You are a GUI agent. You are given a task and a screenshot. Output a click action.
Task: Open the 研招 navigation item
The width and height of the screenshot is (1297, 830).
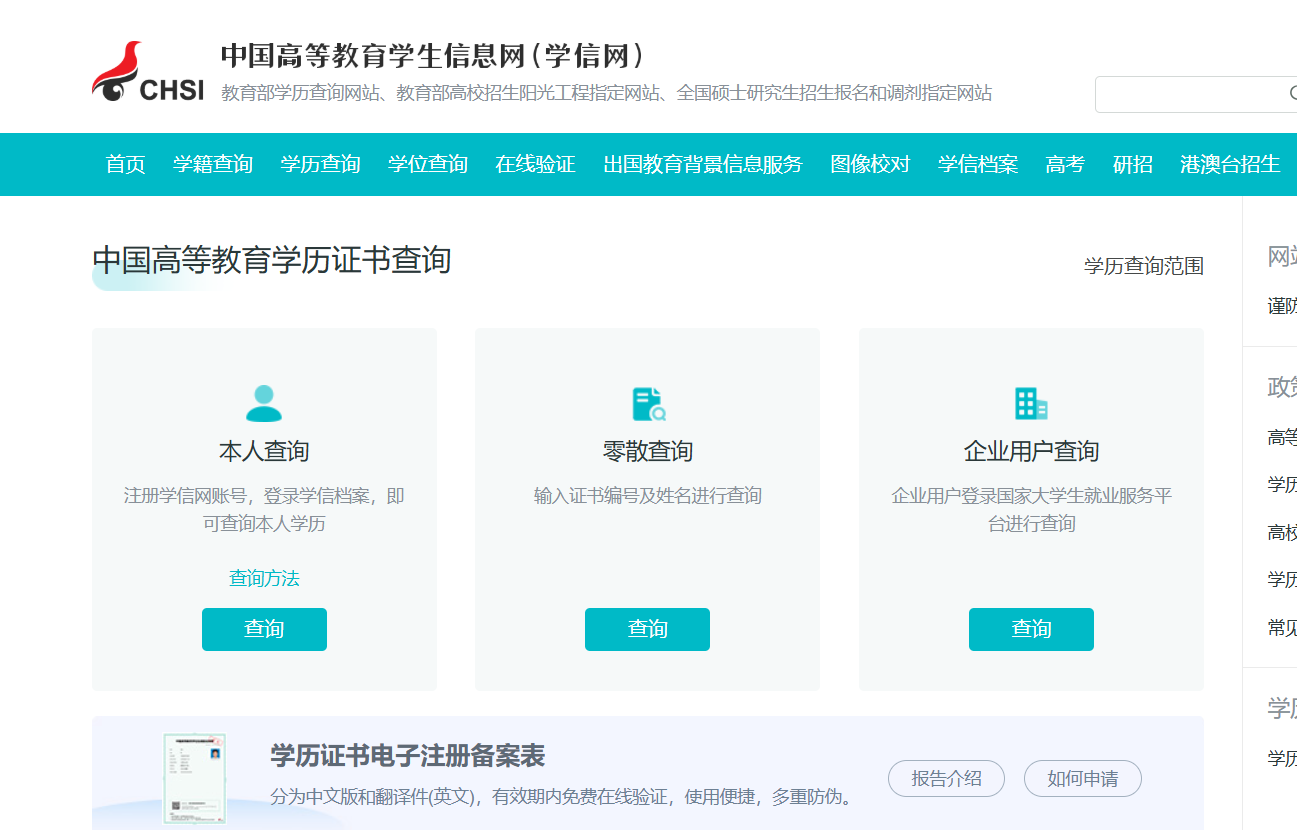pyautogui.click(x=1133, y=164)
